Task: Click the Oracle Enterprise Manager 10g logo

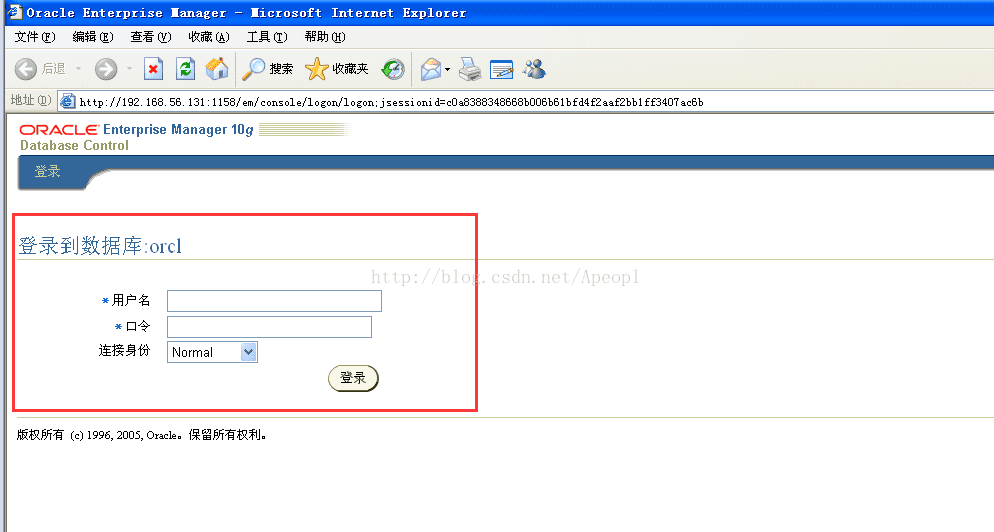Action: [136, 129]
